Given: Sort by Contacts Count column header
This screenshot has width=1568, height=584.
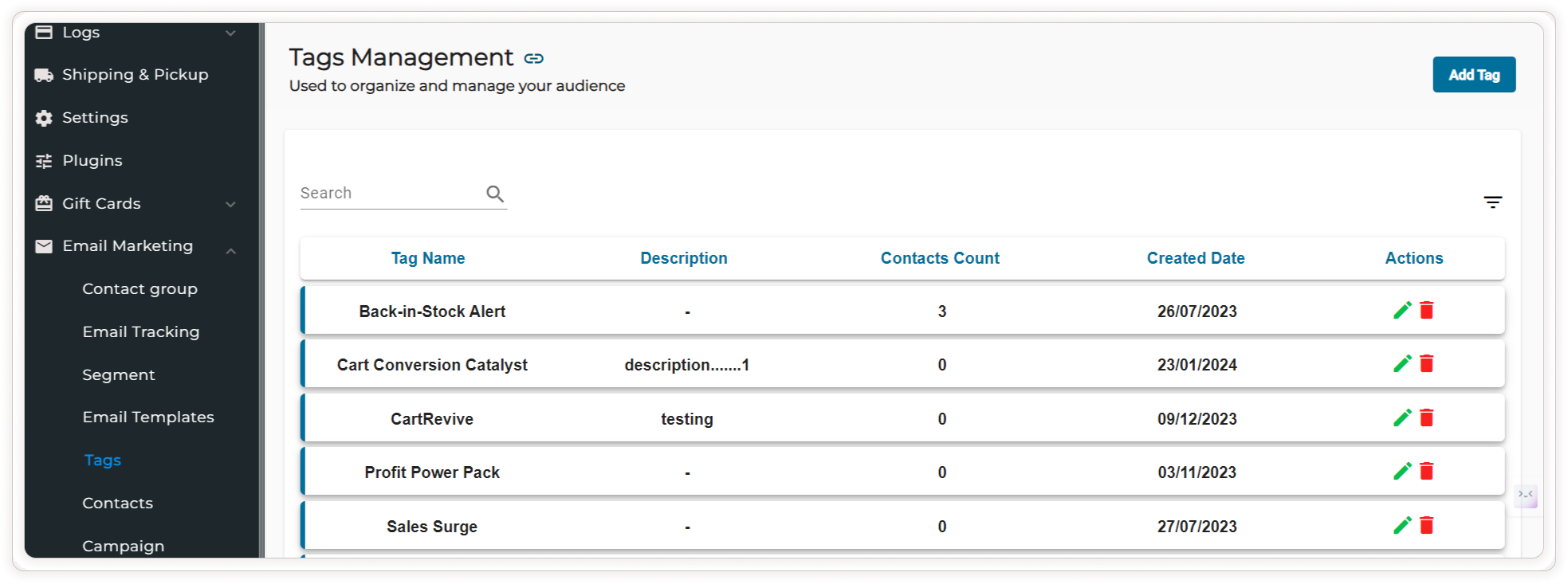Looking at the screenshot, I should point(939,258).
